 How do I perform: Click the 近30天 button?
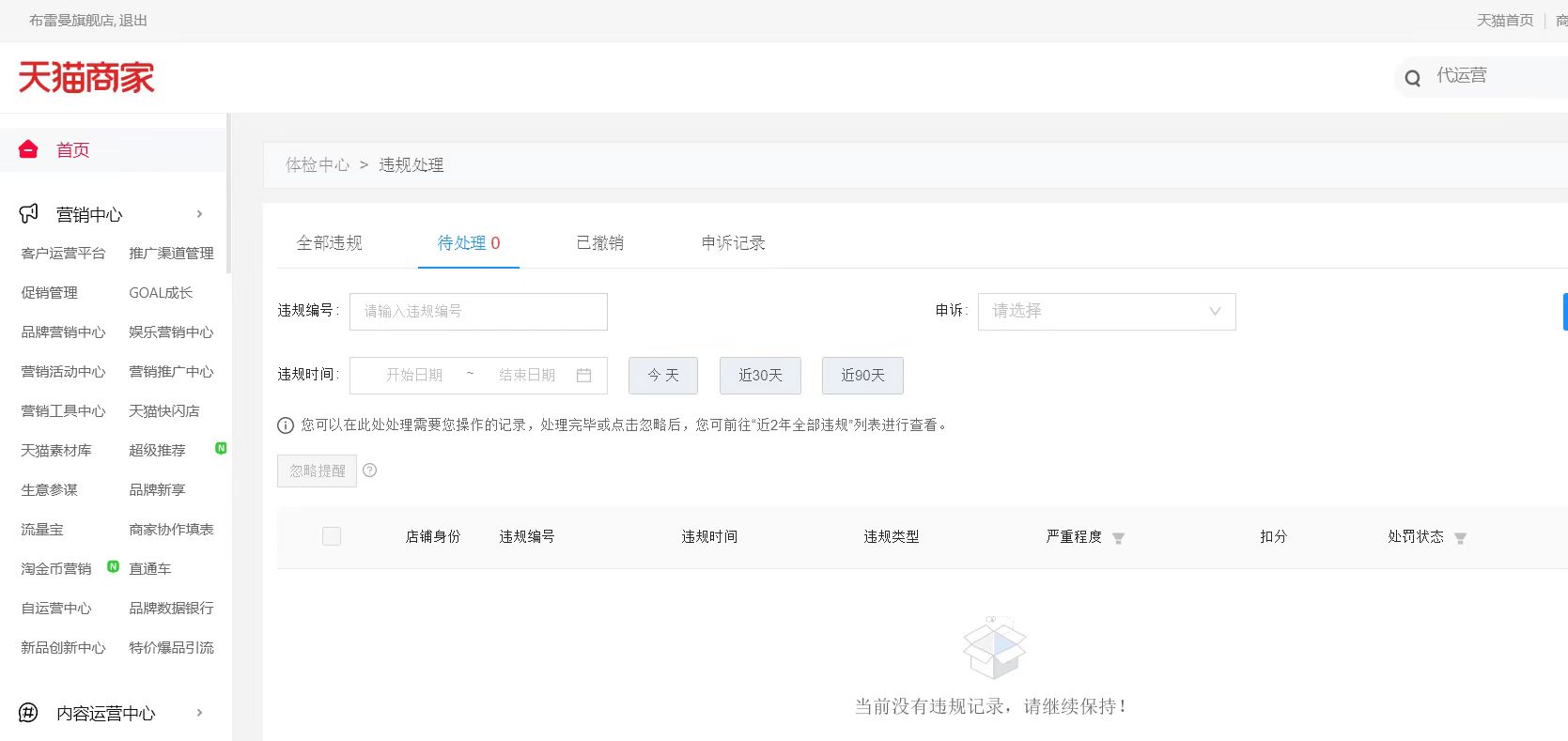(760, 376)
